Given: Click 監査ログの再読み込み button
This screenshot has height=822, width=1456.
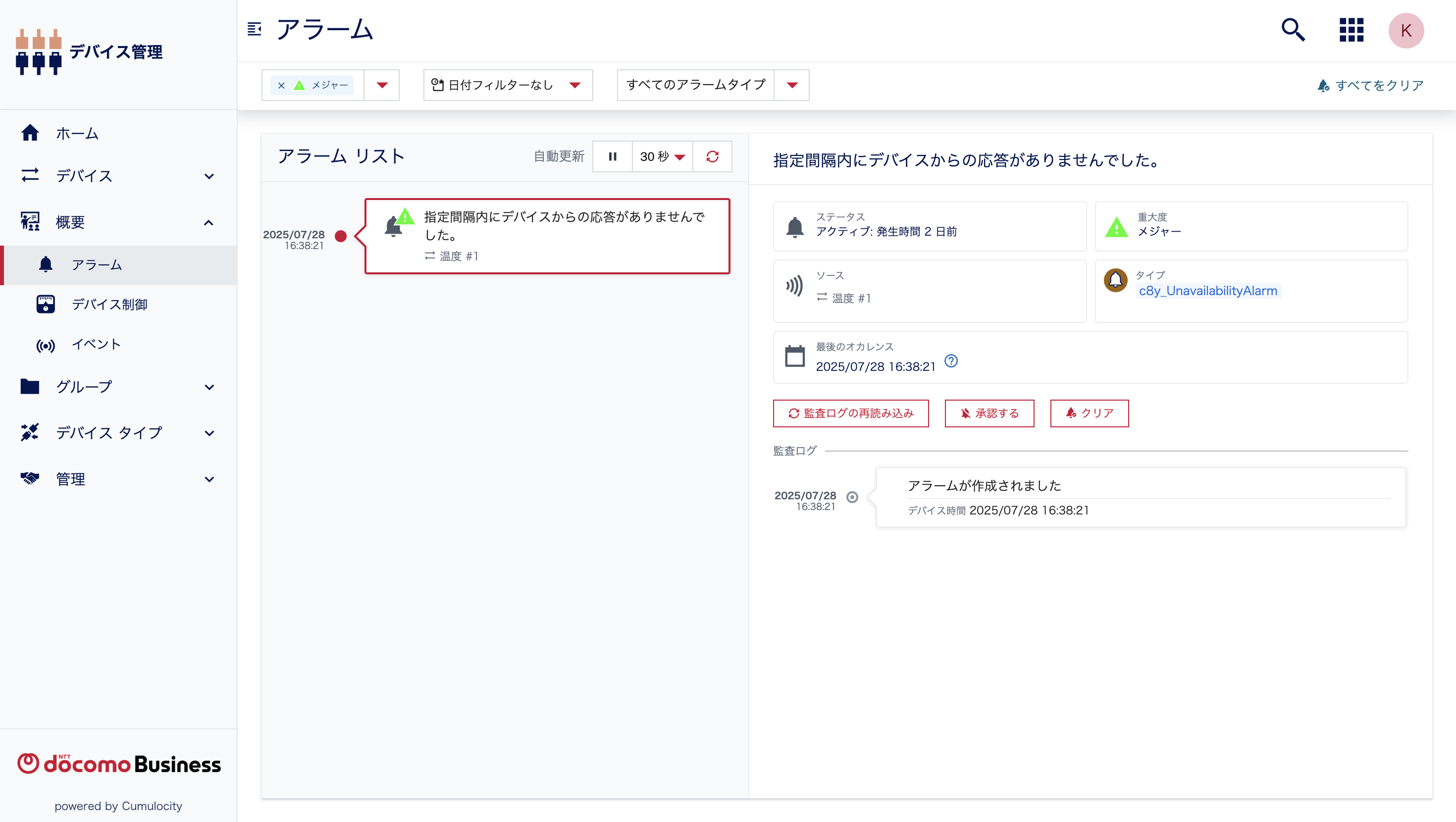Looking at the screenshot, I should 851,413.
